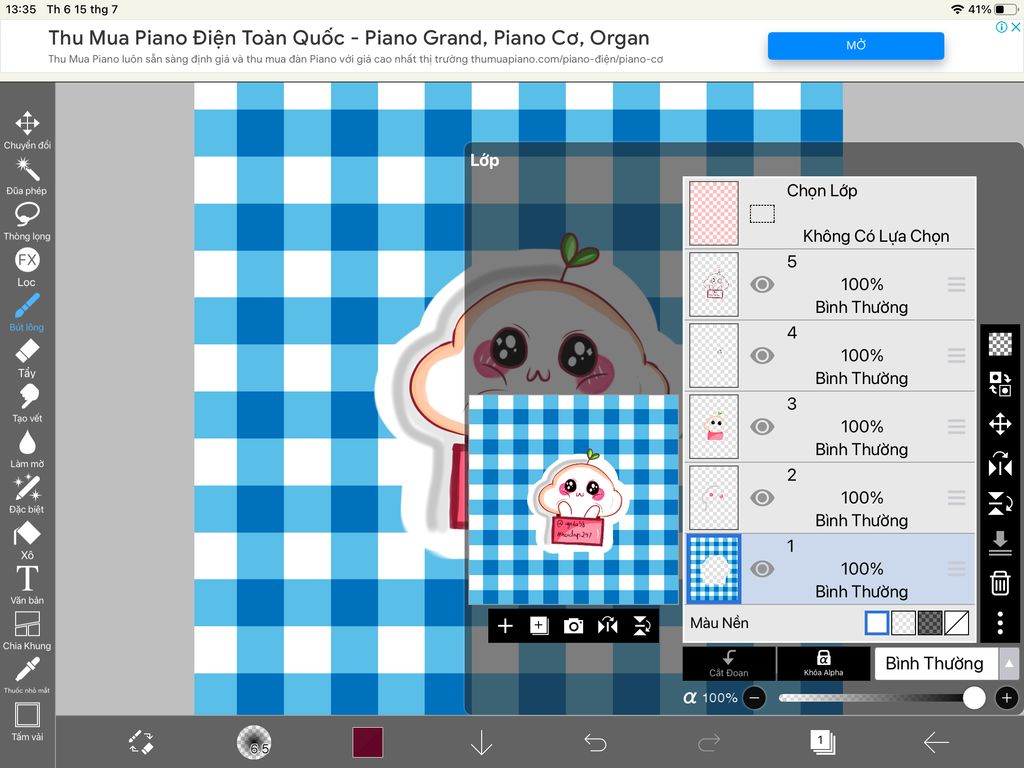Tap the blend mode arrow button
The image size is (1024, 768).
[1009, 664]
